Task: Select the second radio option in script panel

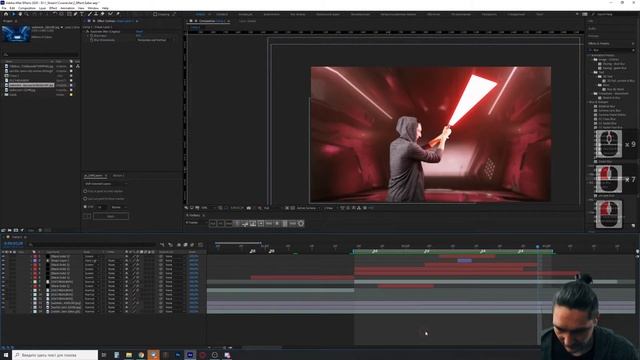Action: 85,199
